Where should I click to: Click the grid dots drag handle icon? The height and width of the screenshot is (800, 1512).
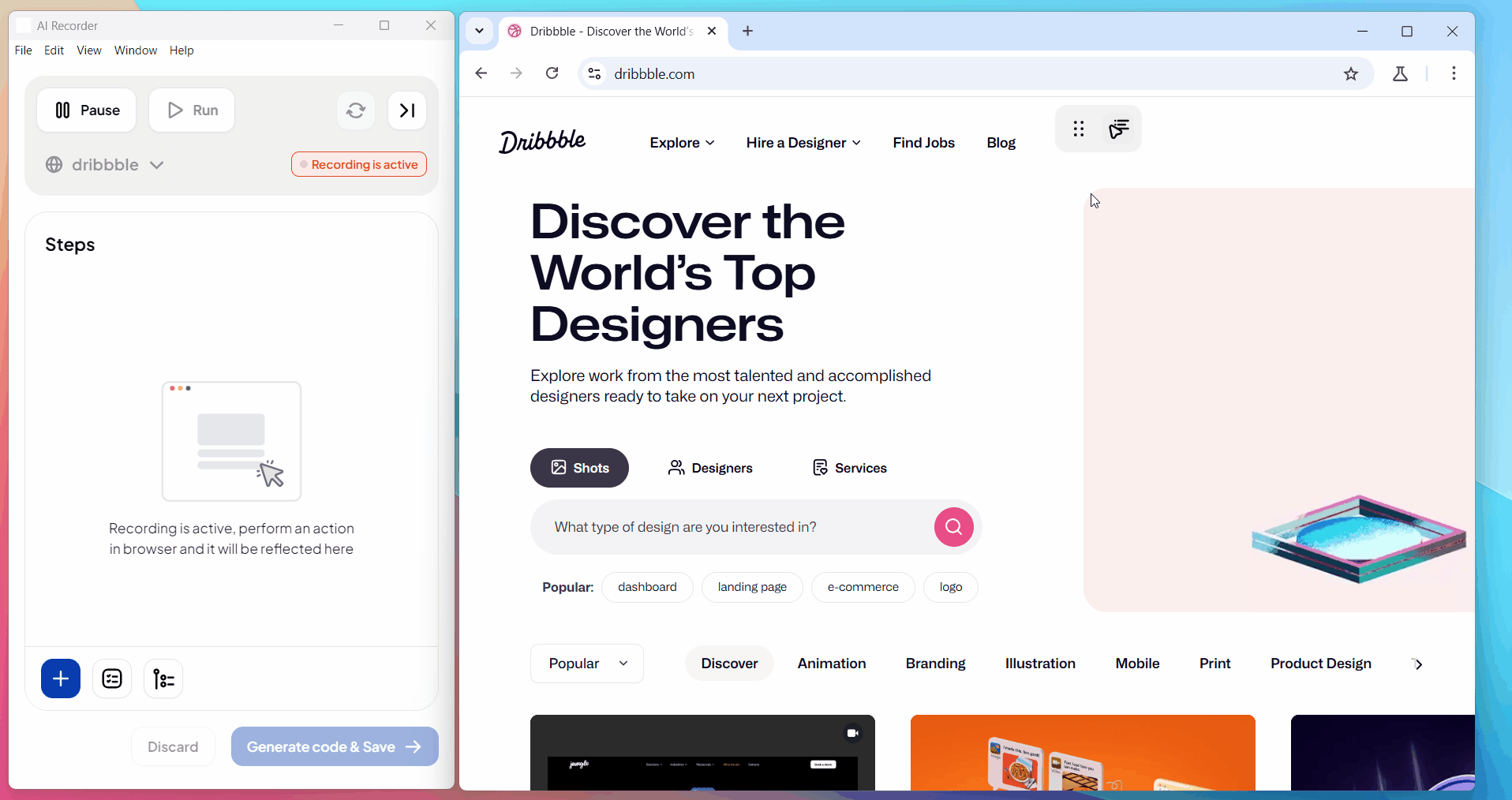click(x=1079, y=129)
